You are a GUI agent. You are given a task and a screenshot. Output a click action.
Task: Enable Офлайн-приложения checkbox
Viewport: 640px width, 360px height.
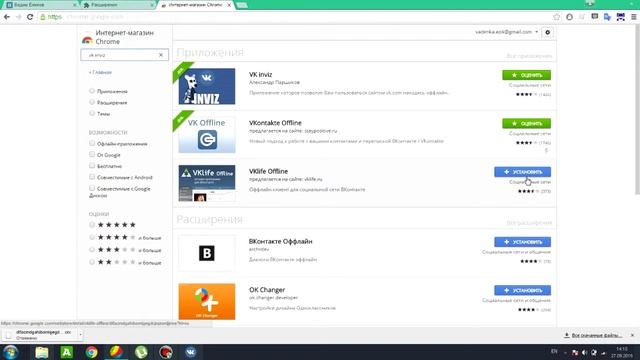tap(92, 143)
